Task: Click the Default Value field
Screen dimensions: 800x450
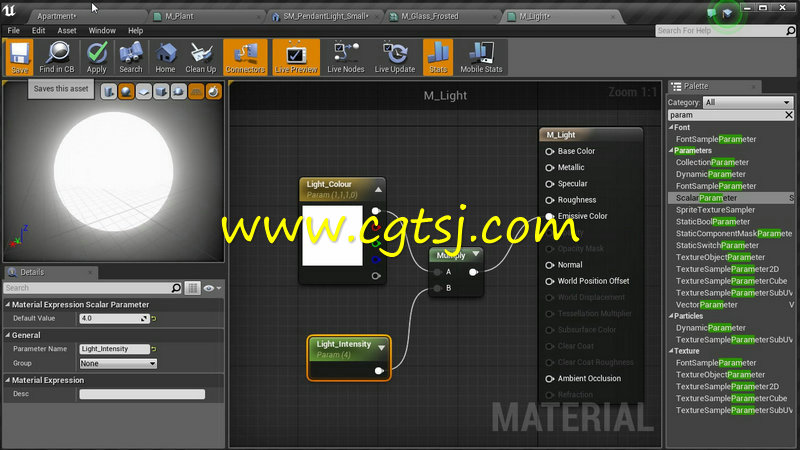Action: [x=114, y=318]
